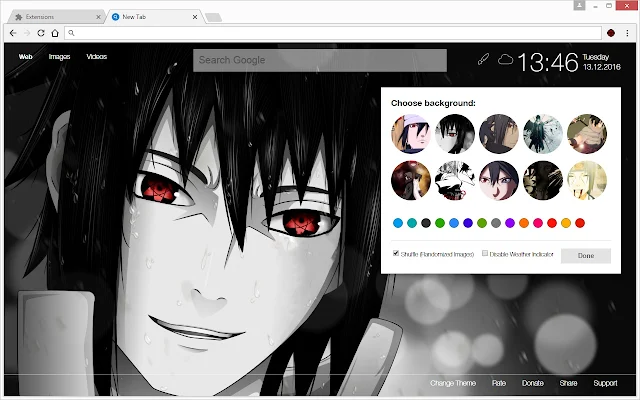Screen dimensions: 640x400
Task: Go back with the browser back arrow
Action: pyautogui.click(x=13, y=33)
